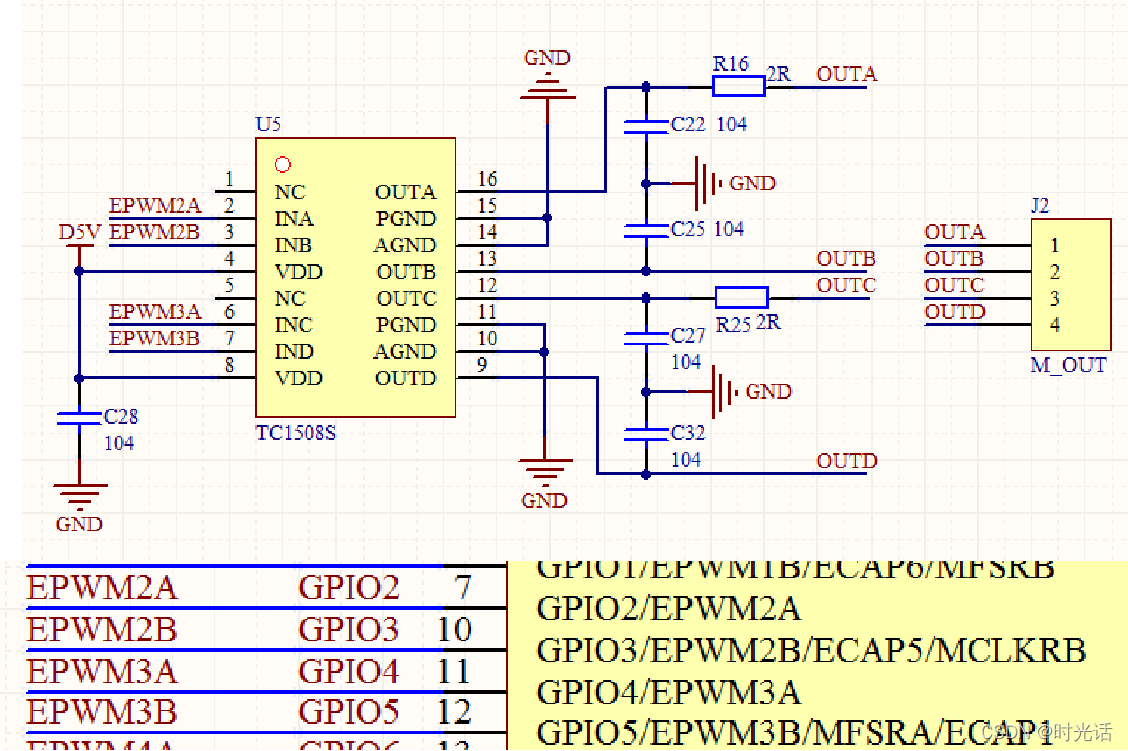Select EPWM2B net label at U5 pin 3
The height and width of the screenshot is (751, 1128).
tap(154, 232)
